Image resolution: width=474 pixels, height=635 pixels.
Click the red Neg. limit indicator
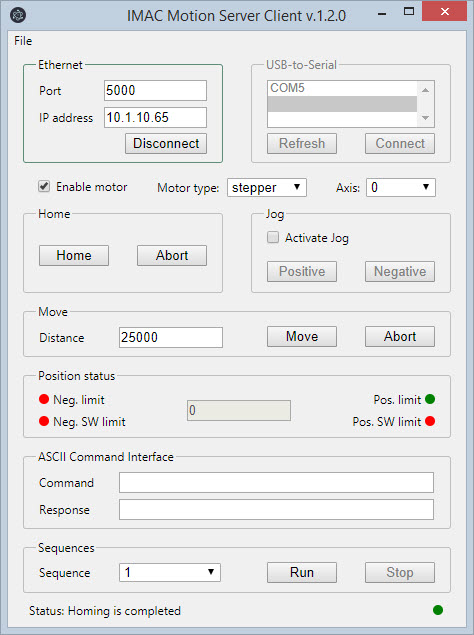44,399
